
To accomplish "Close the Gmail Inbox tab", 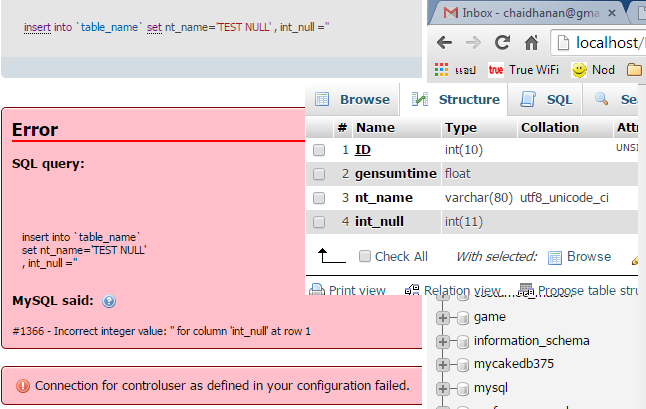I will coord(612,13).
